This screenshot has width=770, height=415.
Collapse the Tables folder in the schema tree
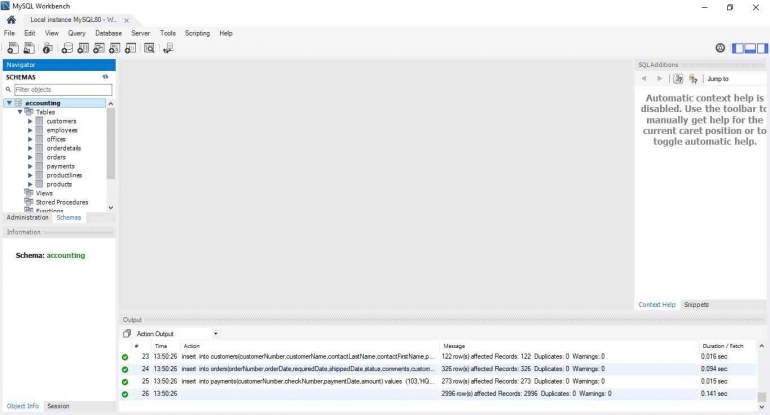pos(20,112)
